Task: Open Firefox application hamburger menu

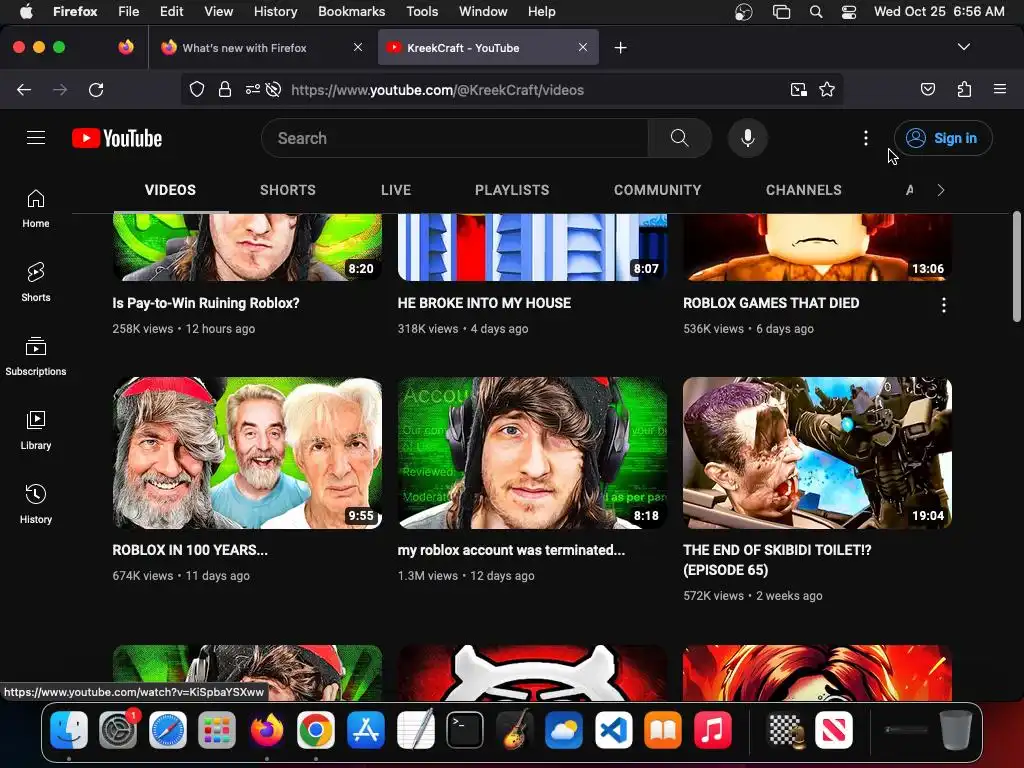Action: 1000,89
